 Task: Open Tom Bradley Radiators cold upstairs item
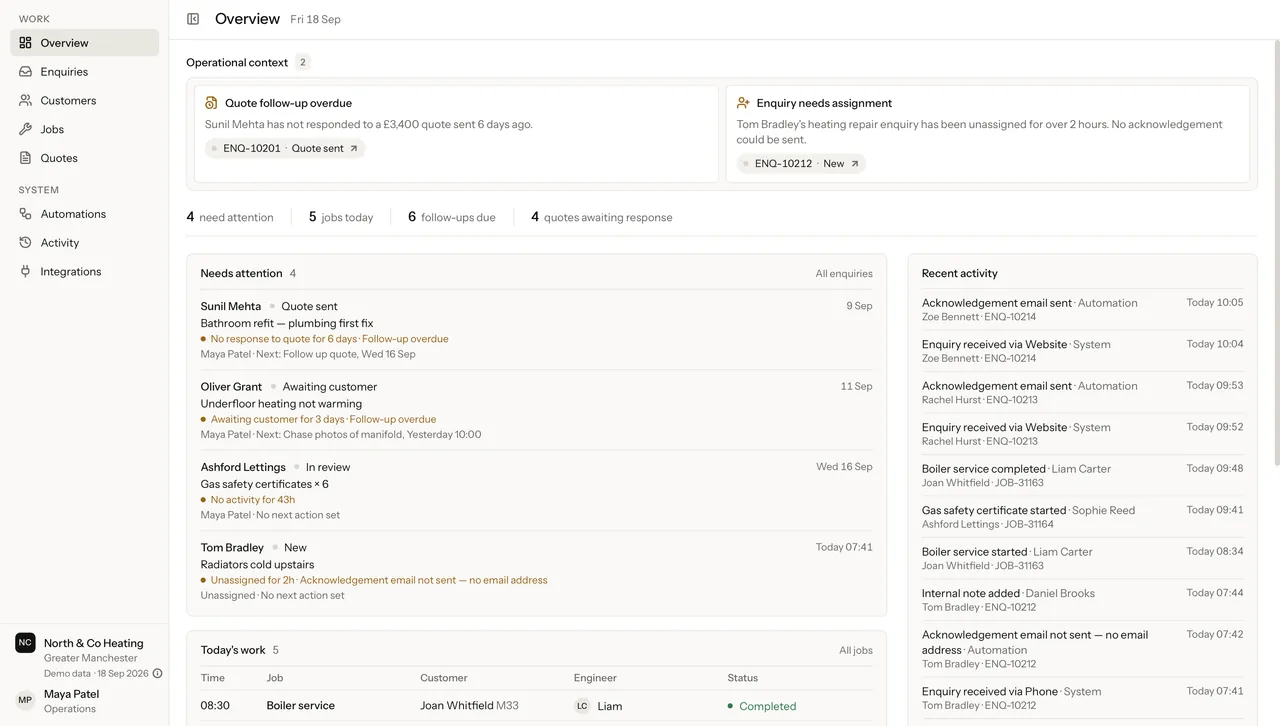[536, 571]
